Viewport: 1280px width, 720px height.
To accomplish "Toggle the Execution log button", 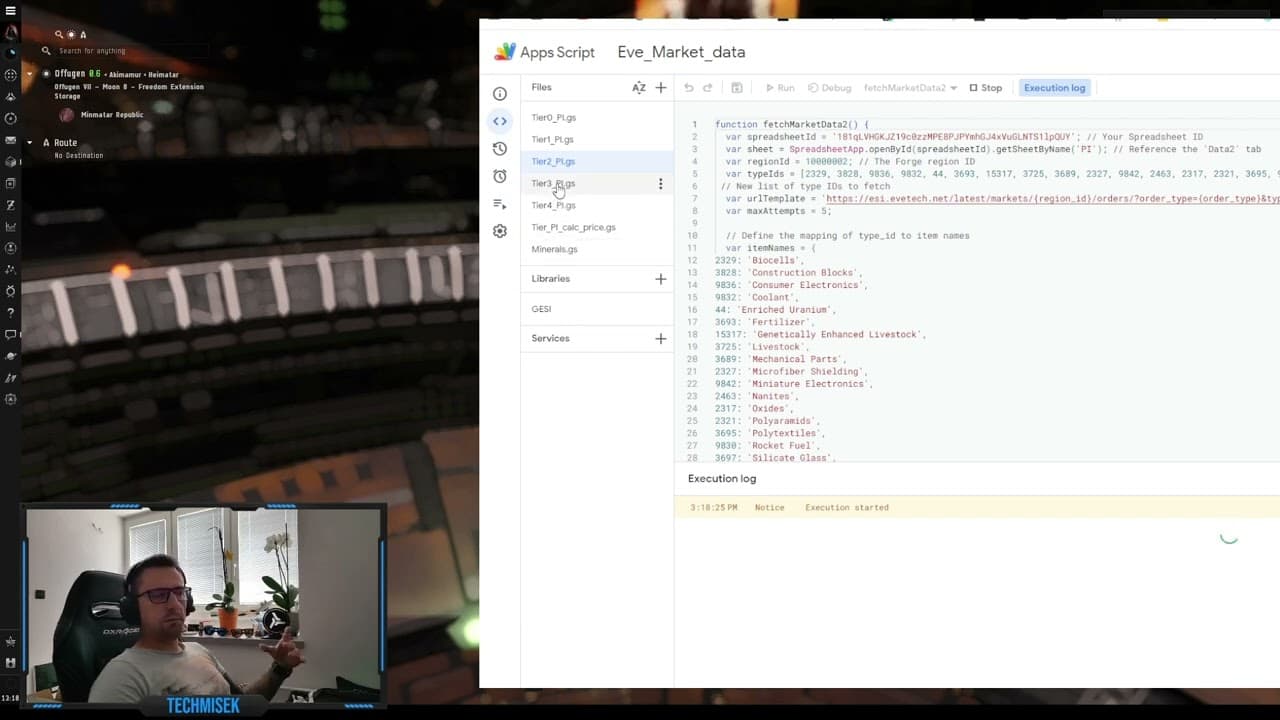I will pos(1055,88).
